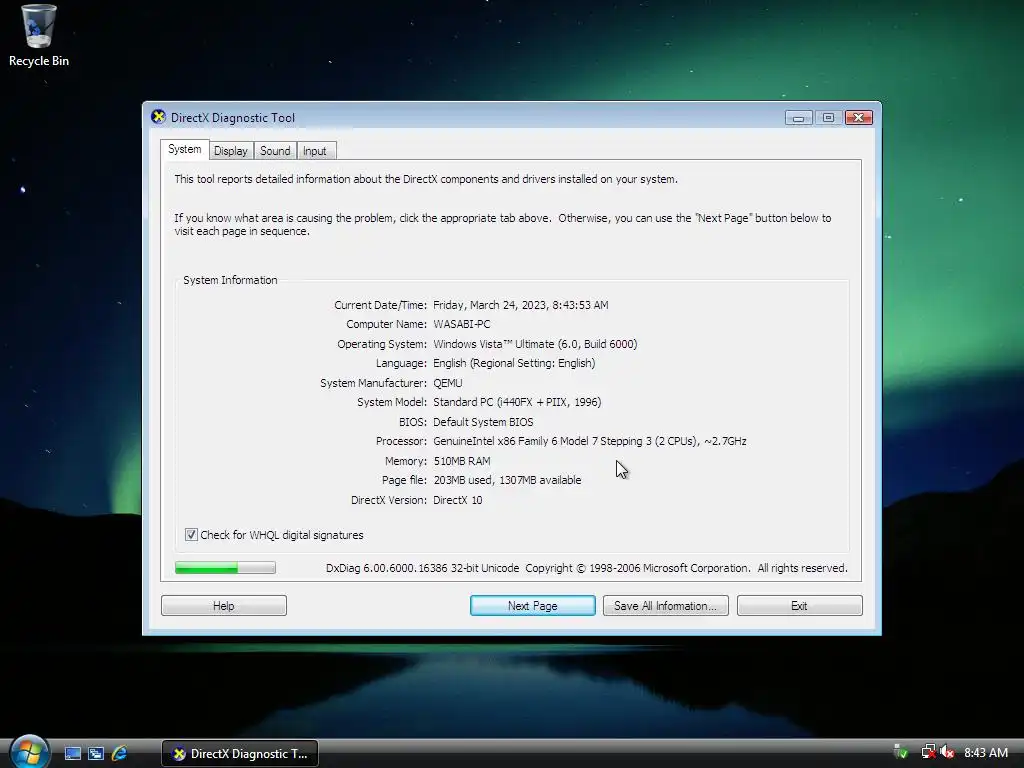The width and height of the screenshot is (1024, 768).
Task: Click the 'DxDiag 6.00.6000.16386 32-bit Unicode' text
Action: click(x=423, y=568)
